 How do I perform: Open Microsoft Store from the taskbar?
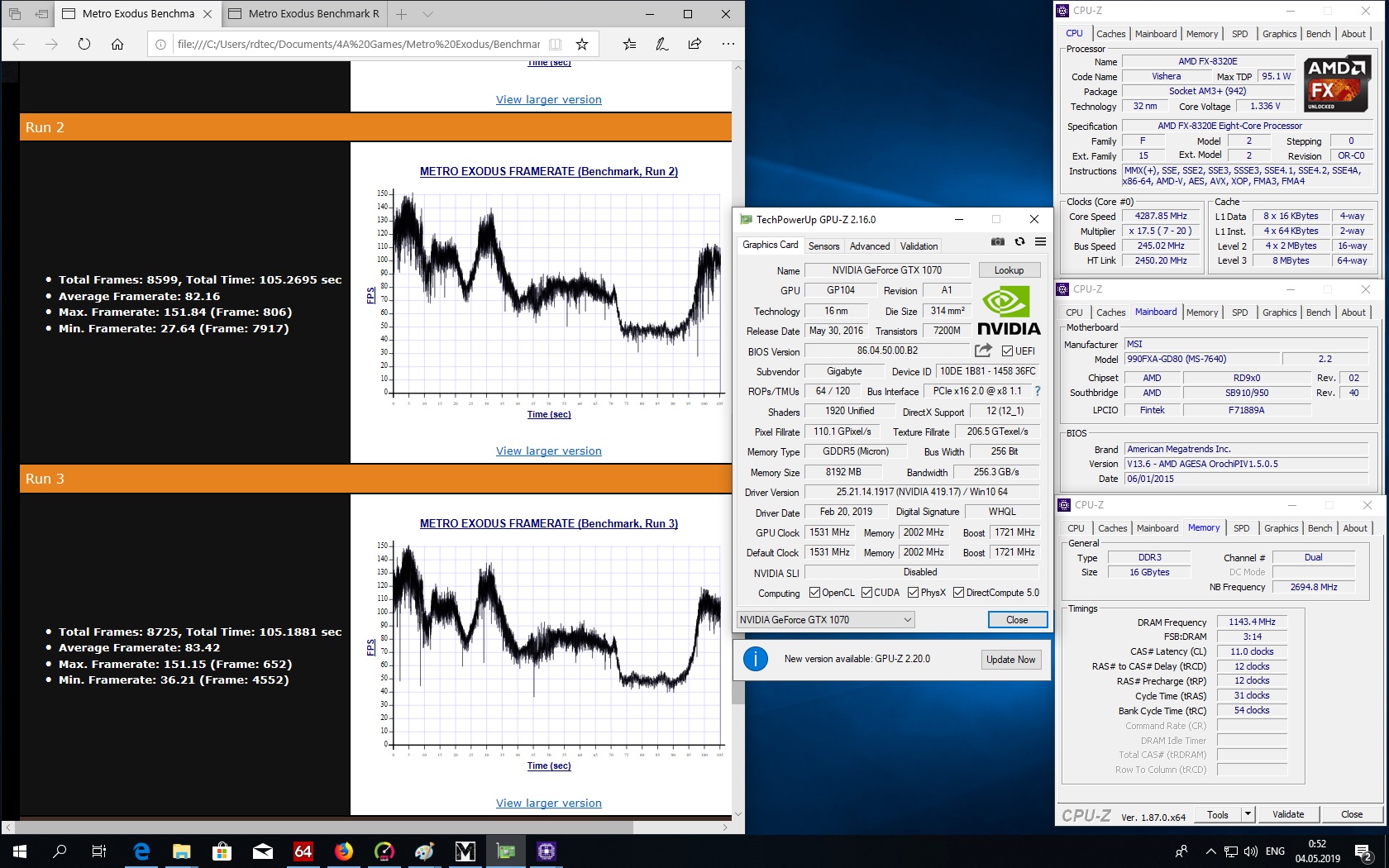tap(222, 851)
